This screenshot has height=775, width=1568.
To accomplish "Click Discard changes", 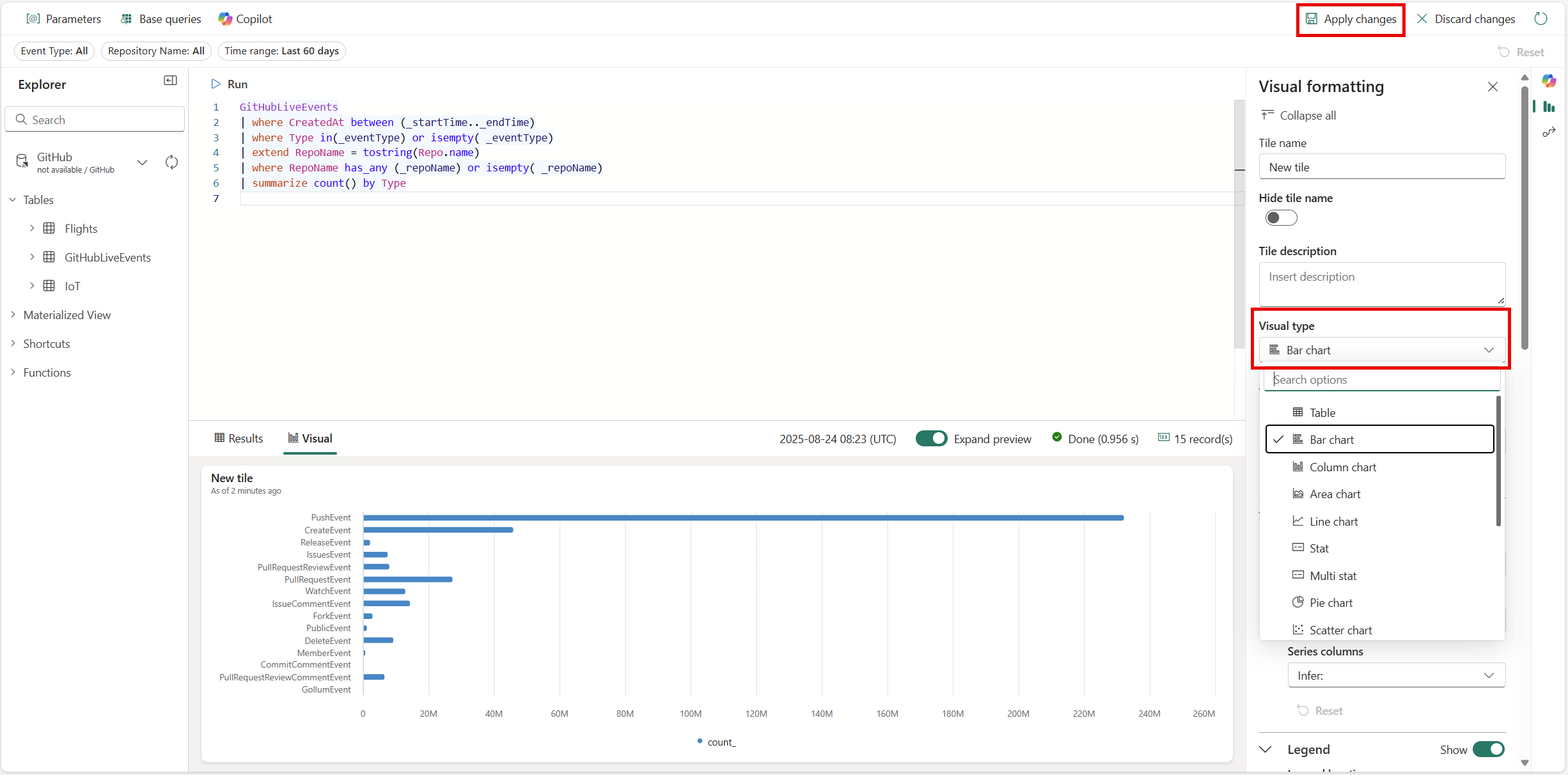I will point(1466,19).
